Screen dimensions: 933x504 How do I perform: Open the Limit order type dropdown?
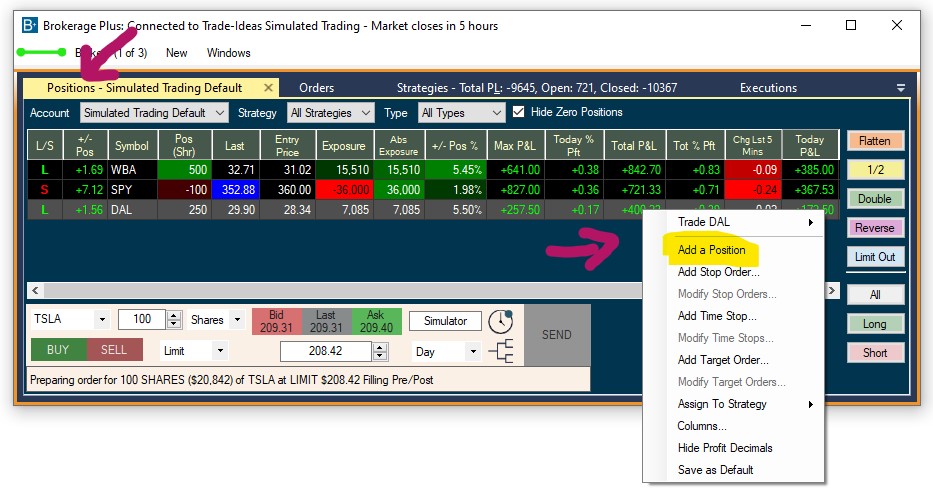[x=194, y=351]
